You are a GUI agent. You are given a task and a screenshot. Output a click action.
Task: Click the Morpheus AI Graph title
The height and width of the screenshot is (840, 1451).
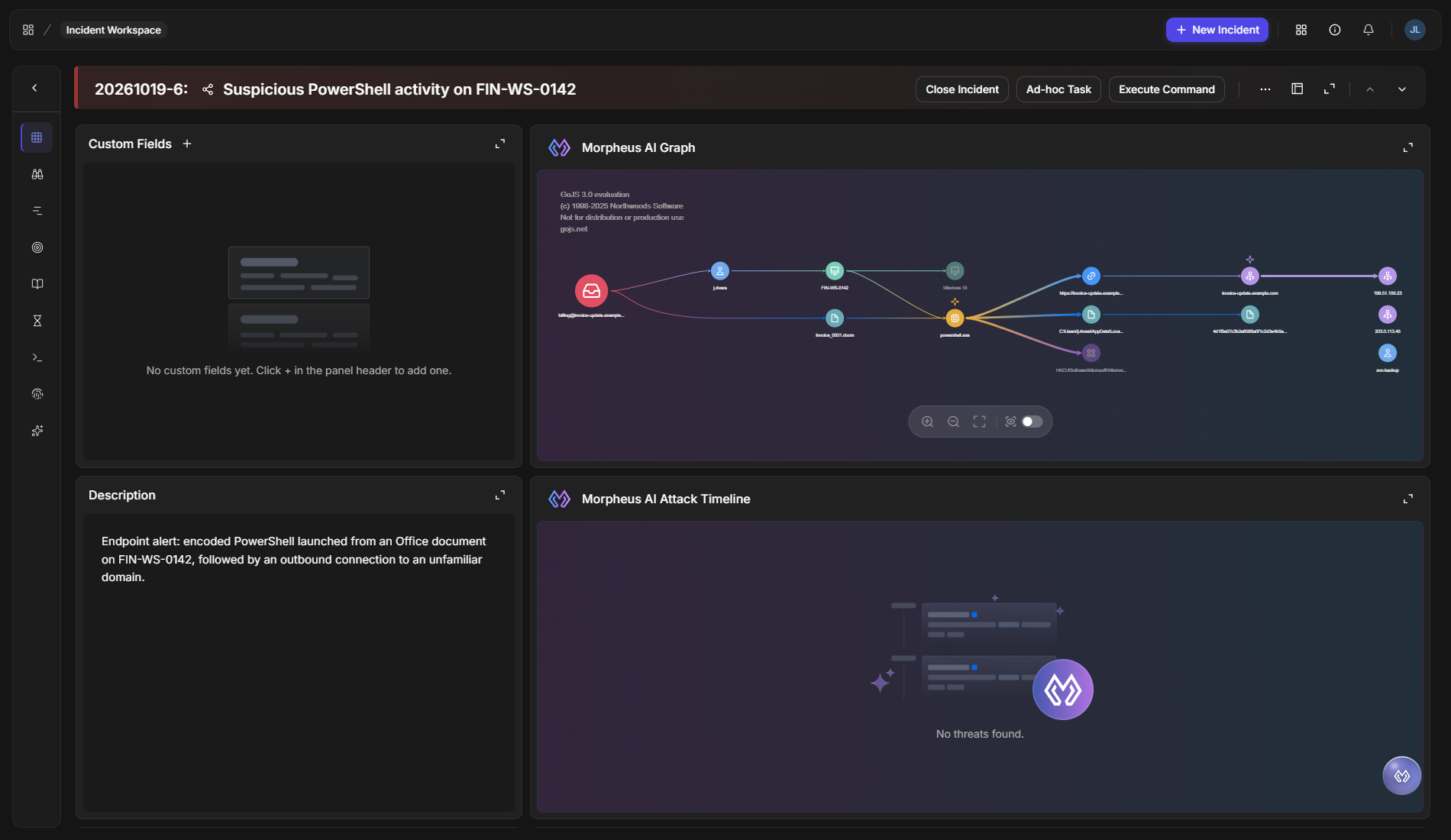638,147
